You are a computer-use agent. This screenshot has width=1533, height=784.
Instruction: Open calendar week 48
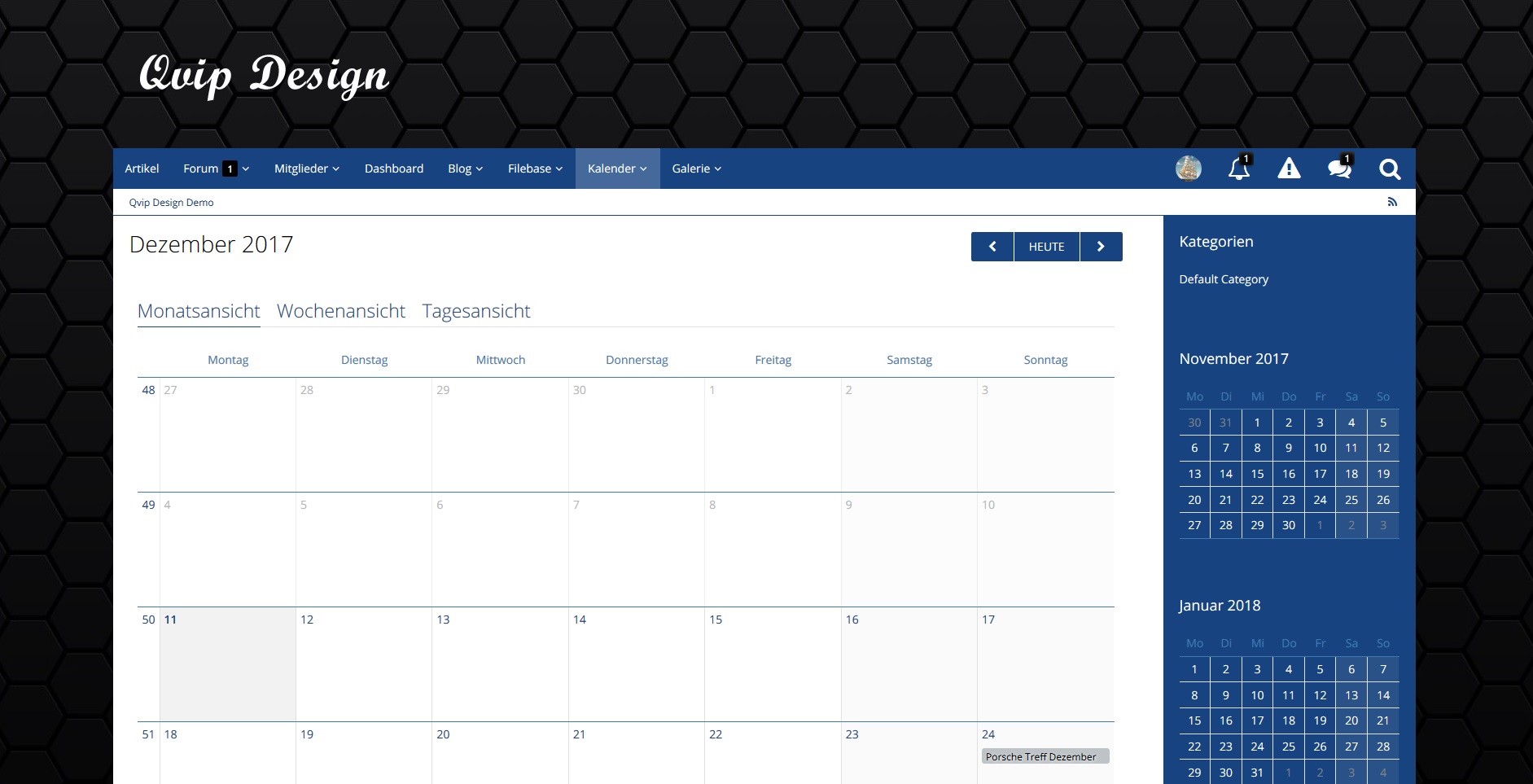148,390
